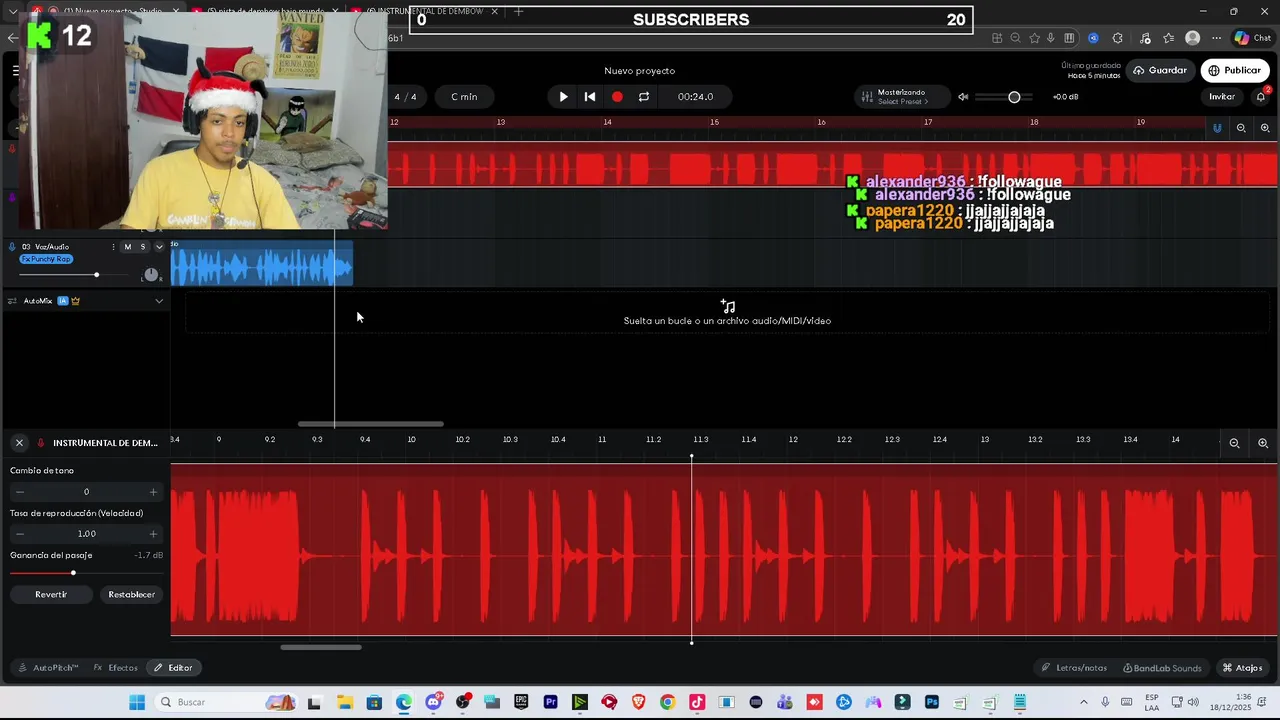Open new browser tab with plus

518,11
